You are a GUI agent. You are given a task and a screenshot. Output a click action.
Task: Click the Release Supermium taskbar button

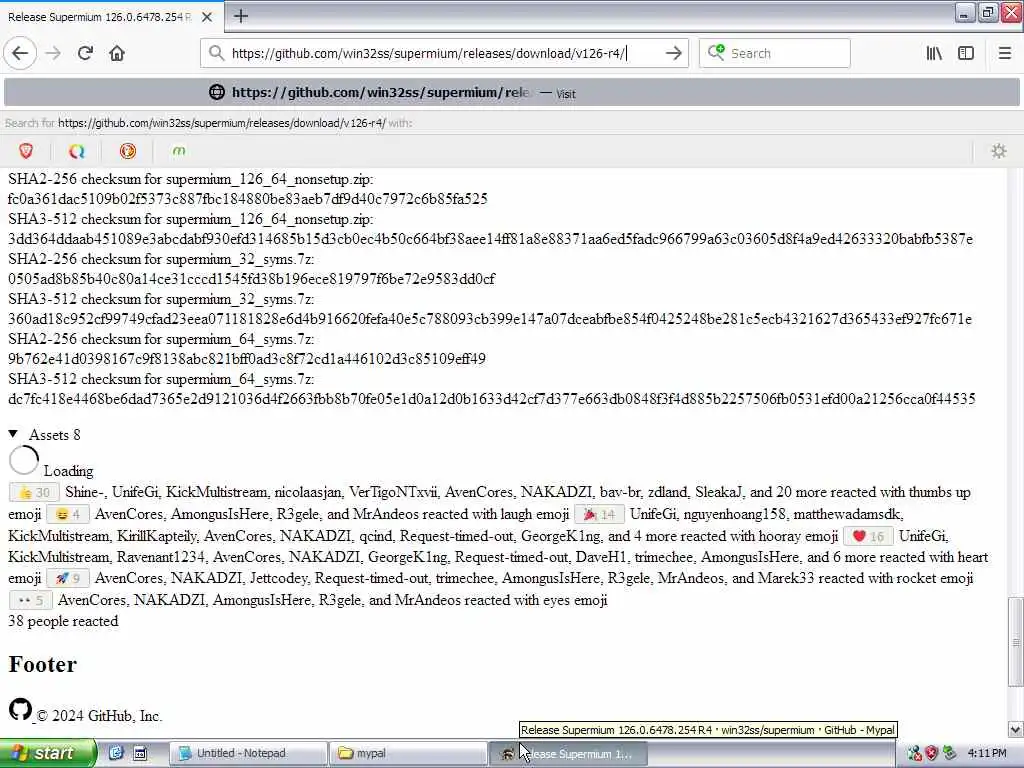568,753
